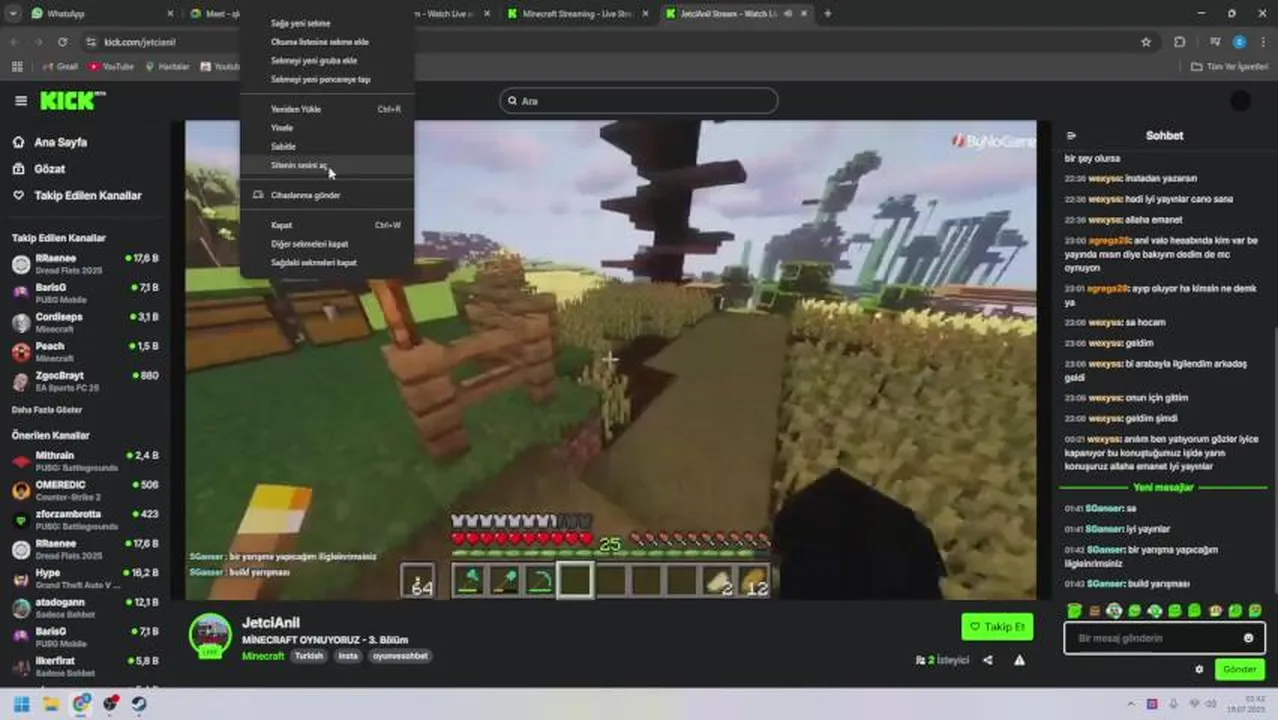Open the Hype Grand Theft Auto V channel
The image size is (1278, 720).
point(85,578)
